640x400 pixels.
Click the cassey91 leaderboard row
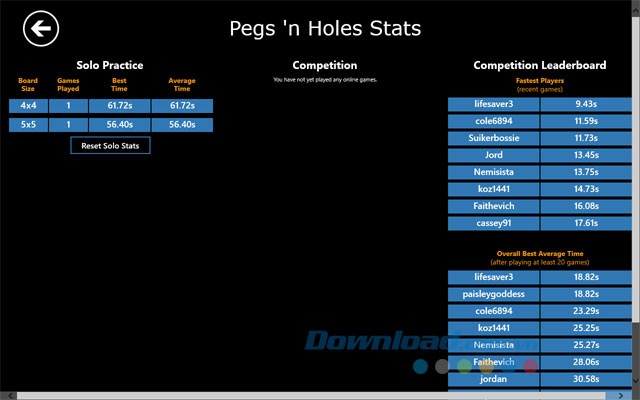494,224
